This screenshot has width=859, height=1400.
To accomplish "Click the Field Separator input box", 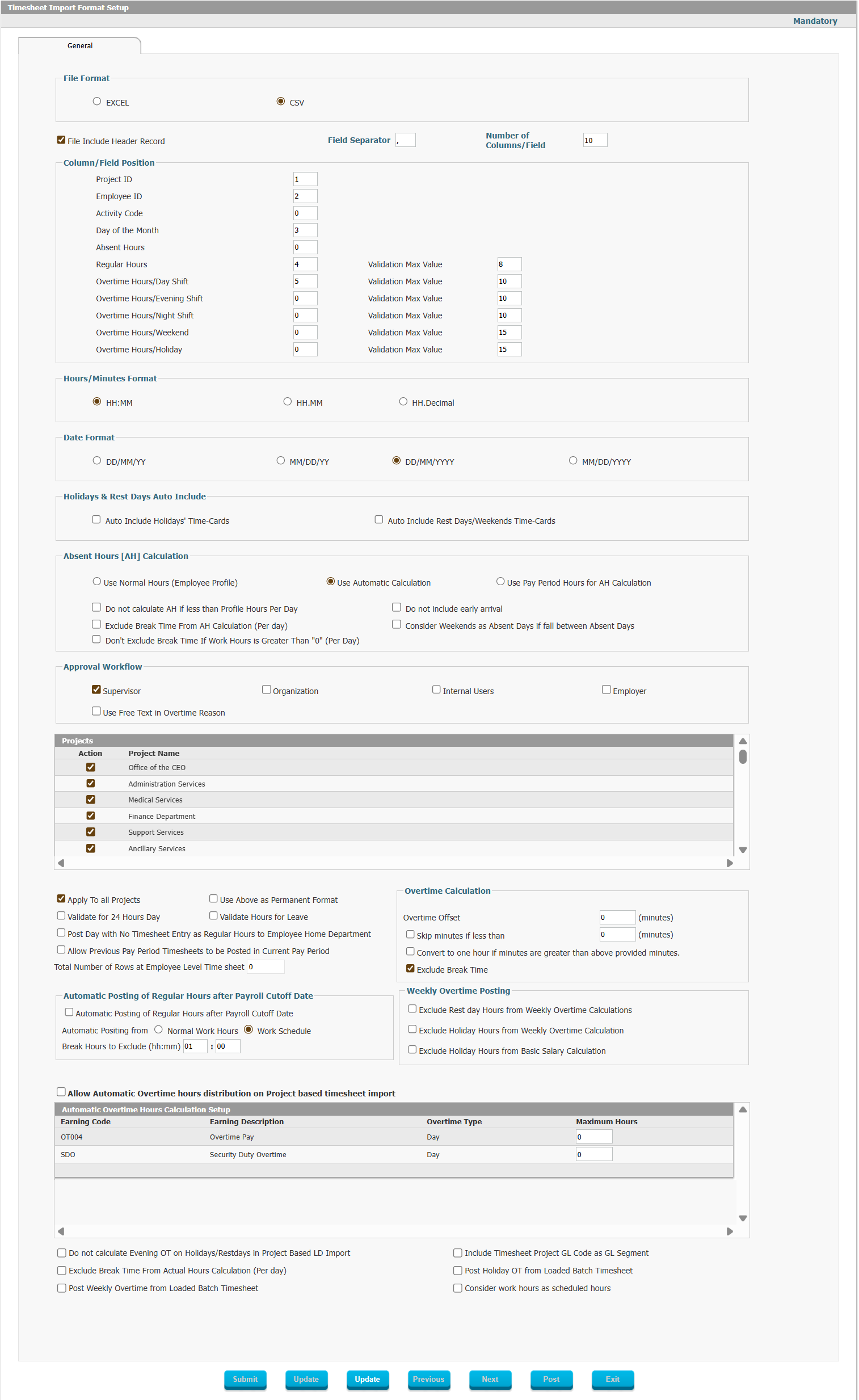I will coord(406,140).
